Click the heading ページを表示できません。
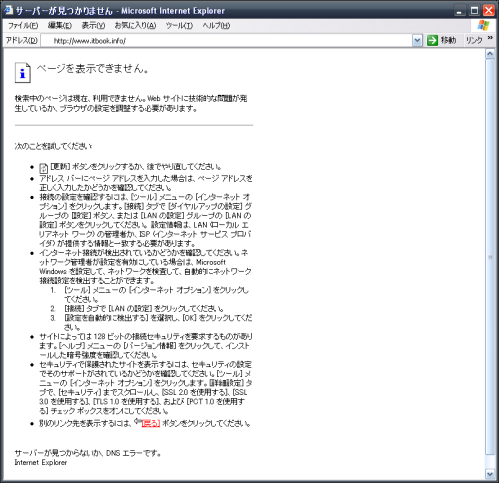 pyautogui.click(x=92, y=69)
